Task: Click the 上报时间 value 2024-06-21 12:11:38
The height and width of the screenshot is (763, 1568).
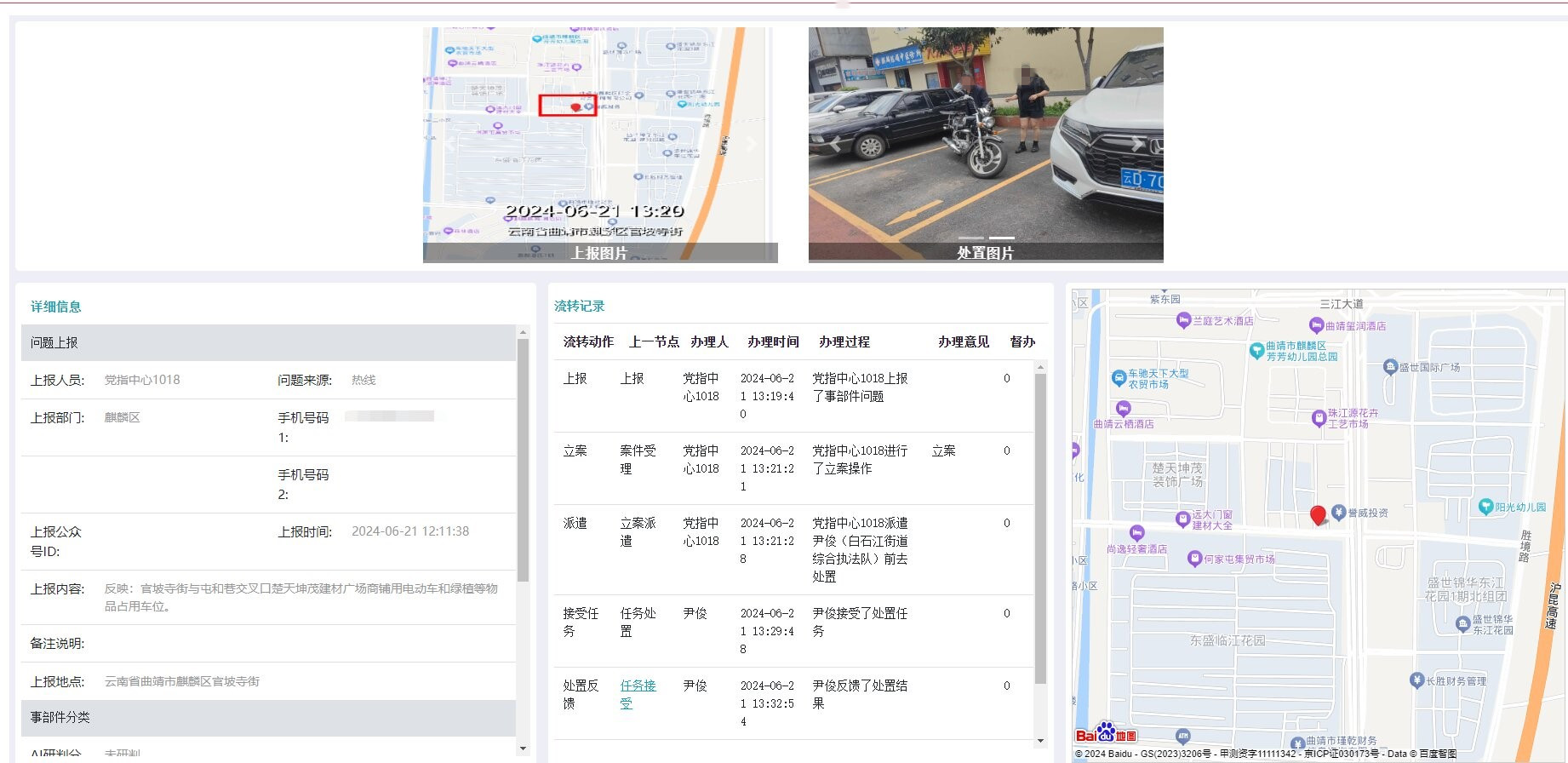Action: (410, 531)
